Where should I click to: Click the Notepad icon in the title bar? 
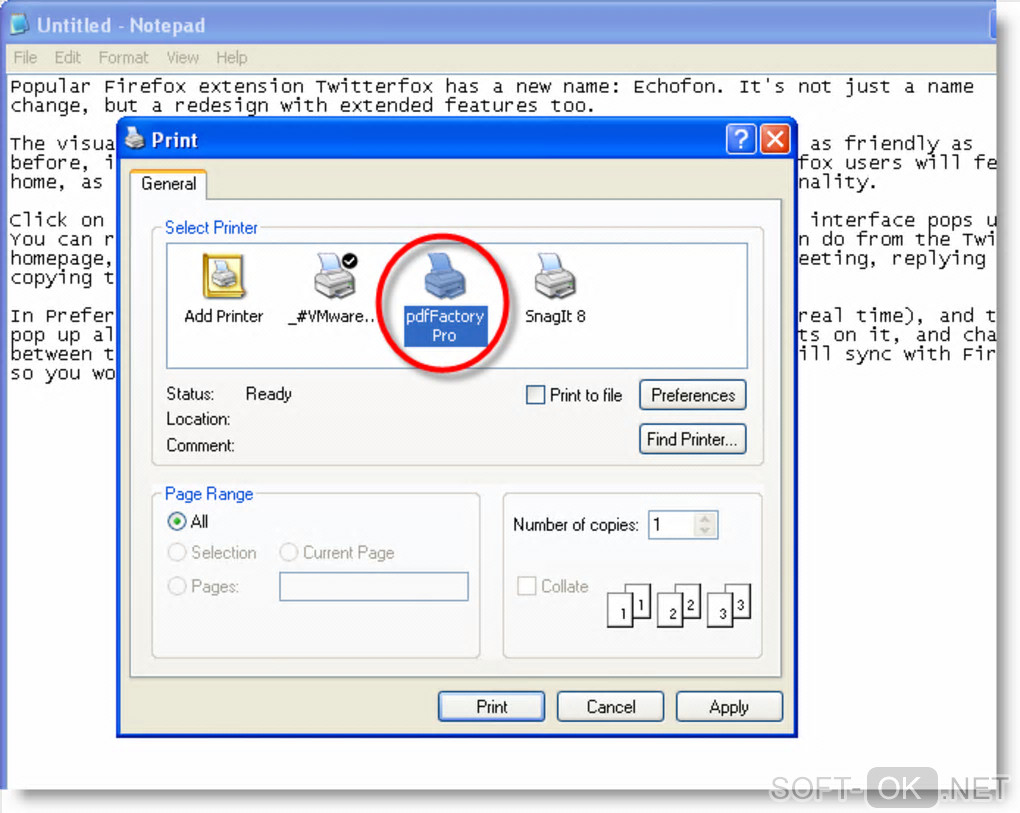pos(20,24)
